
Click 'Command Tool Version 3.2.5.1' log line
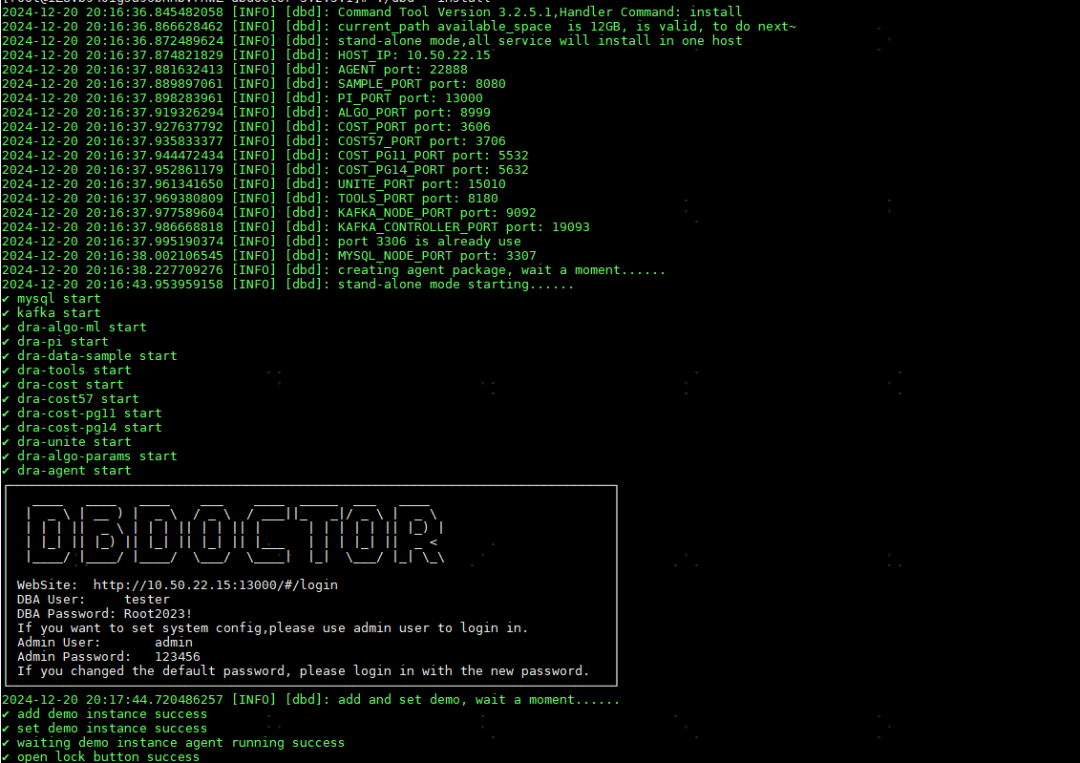click(372, 12)
